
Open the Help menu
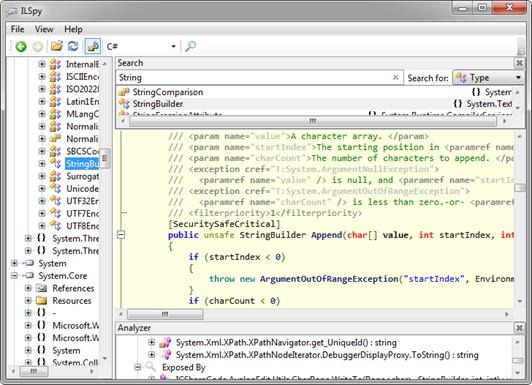click(73, 29)
